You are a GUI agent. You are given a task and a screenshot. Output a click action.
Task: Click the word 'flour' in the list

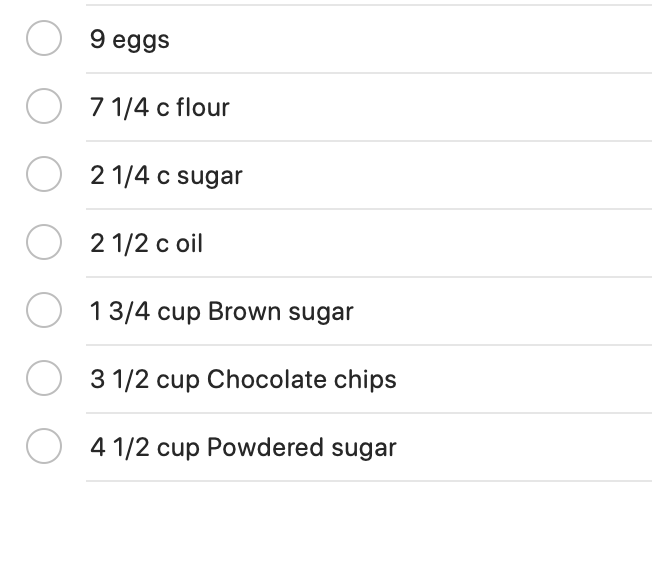202,107
